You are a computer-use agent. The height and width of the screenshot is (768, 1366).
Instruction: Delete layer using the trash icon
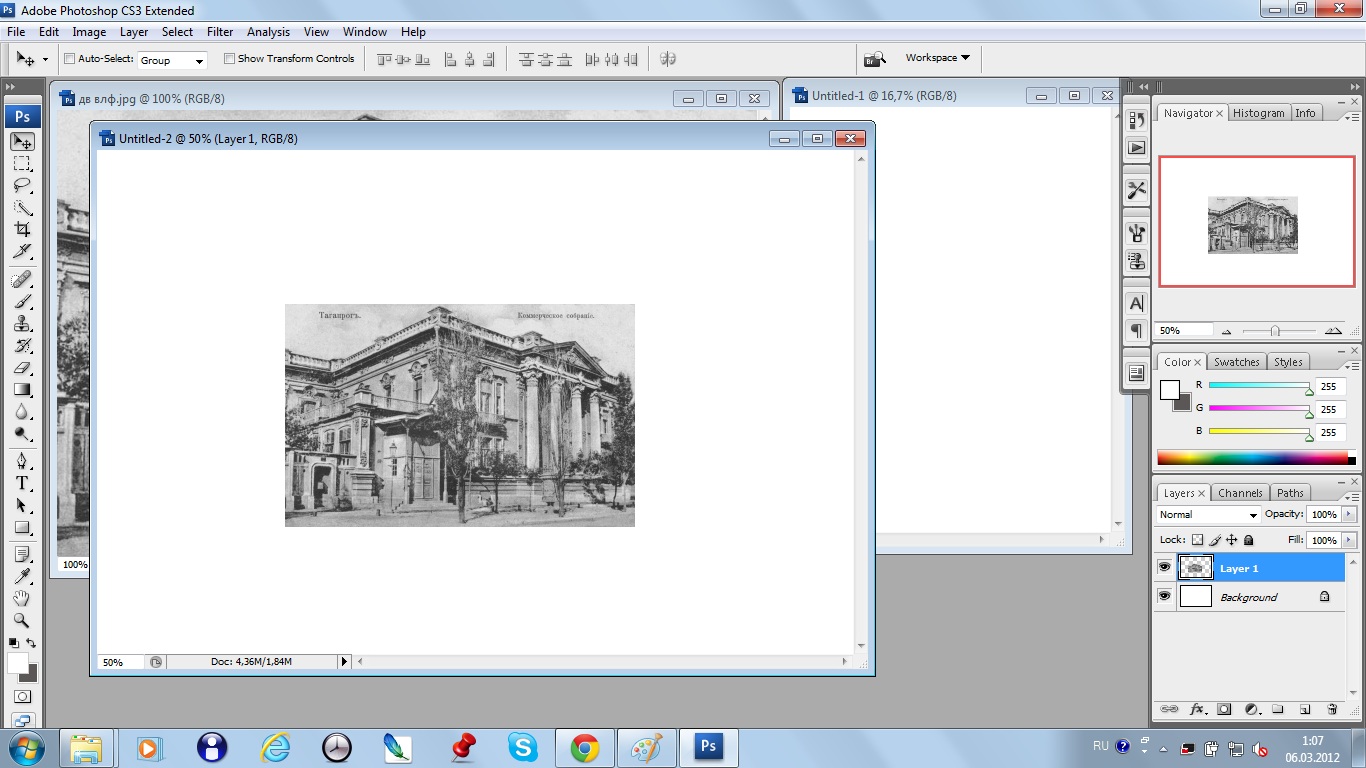pos(1332,709)
